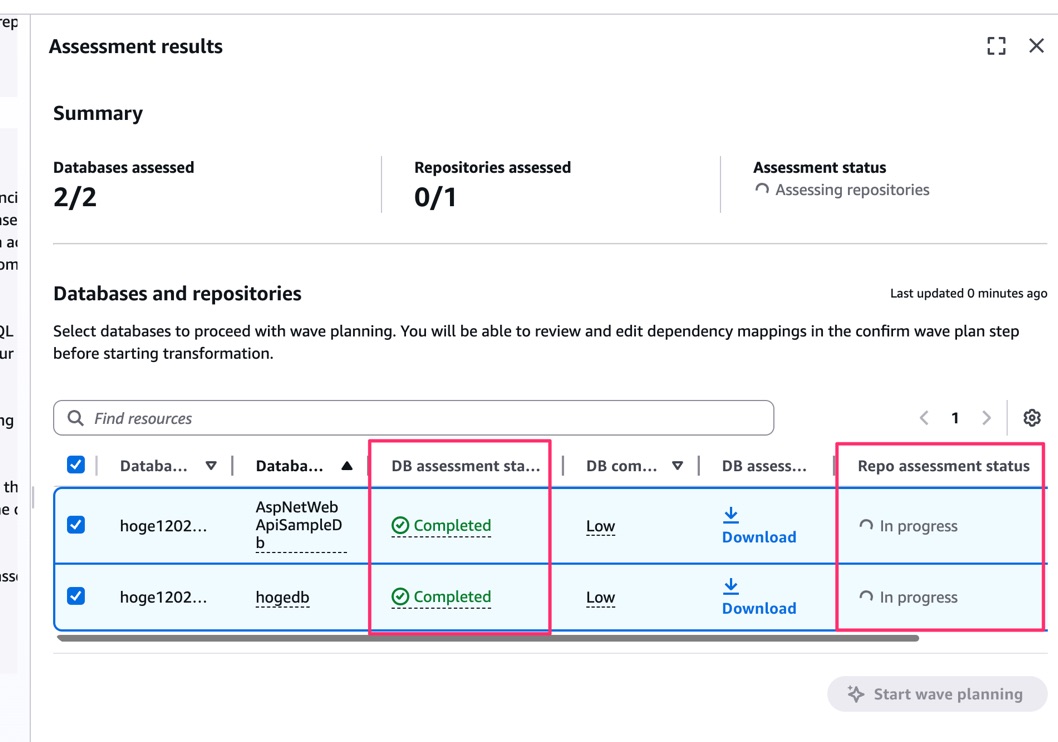This screenshot has width=1058, height=742.
Task: Go to next page of results
Action: (x=986, y=418)
